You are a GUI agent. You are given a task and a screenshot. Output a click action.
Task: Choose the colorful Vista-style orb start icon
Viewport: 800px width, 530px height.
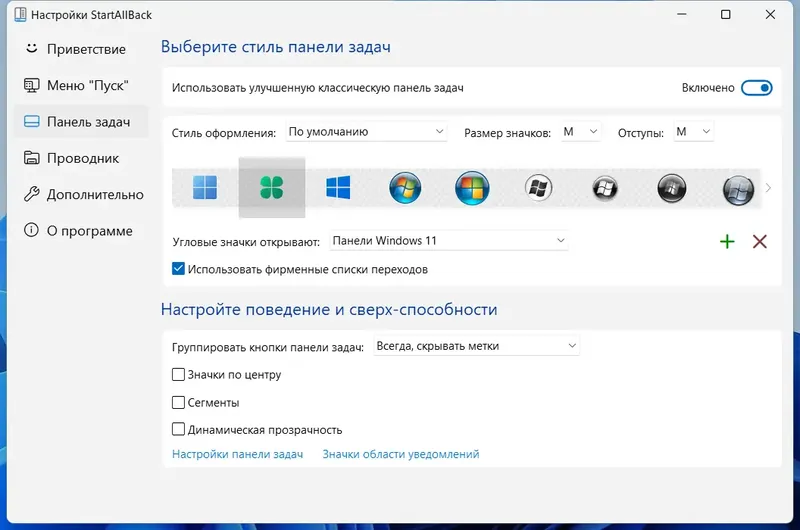click(472, 188)
